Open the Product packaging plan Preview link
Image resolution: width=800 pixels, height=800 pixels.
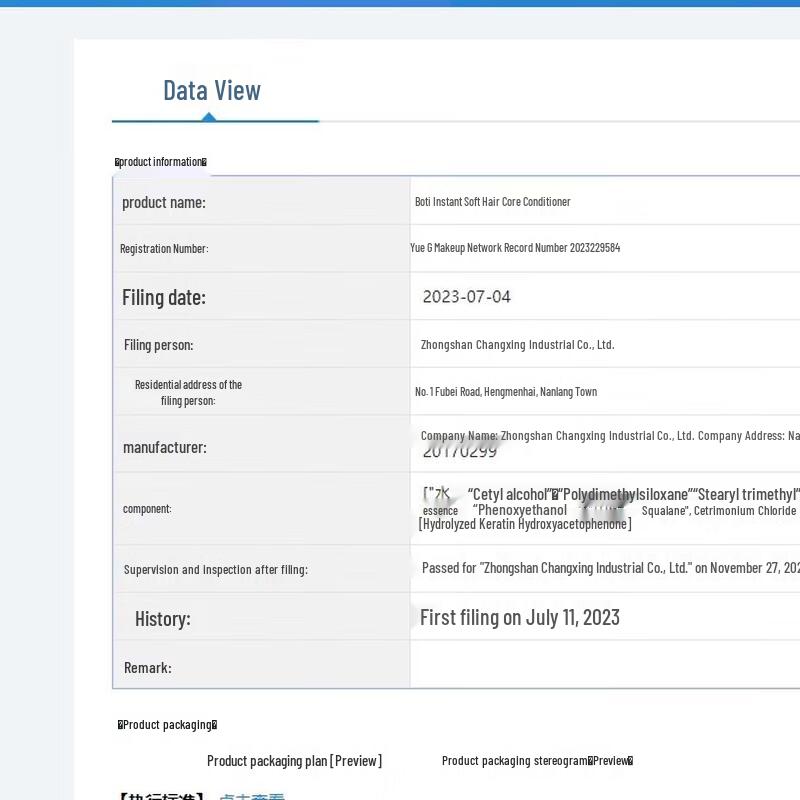(x=294, y=761)
